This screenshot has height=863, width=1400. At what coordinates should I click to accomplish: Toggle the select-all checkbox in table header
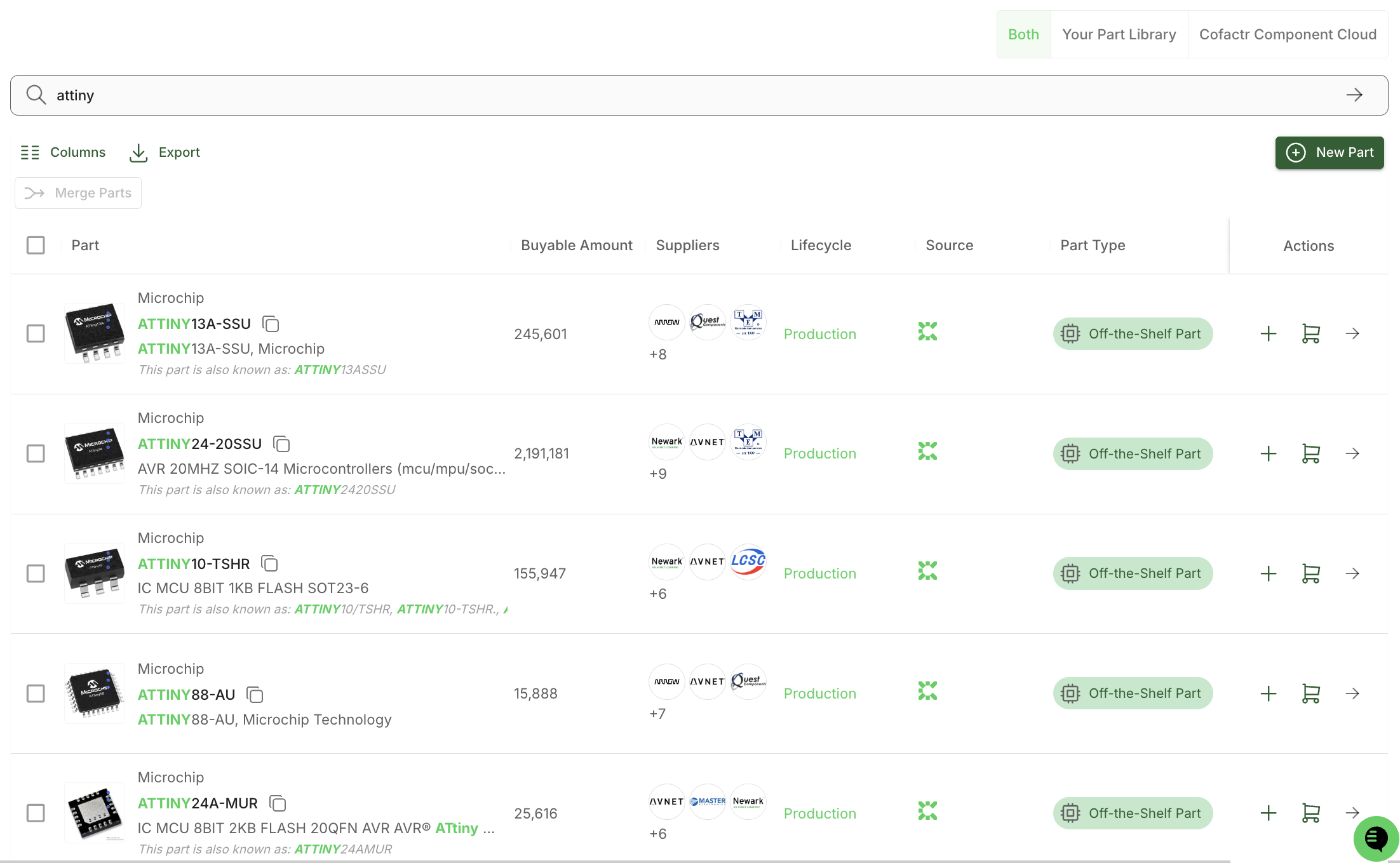[36, 245]
